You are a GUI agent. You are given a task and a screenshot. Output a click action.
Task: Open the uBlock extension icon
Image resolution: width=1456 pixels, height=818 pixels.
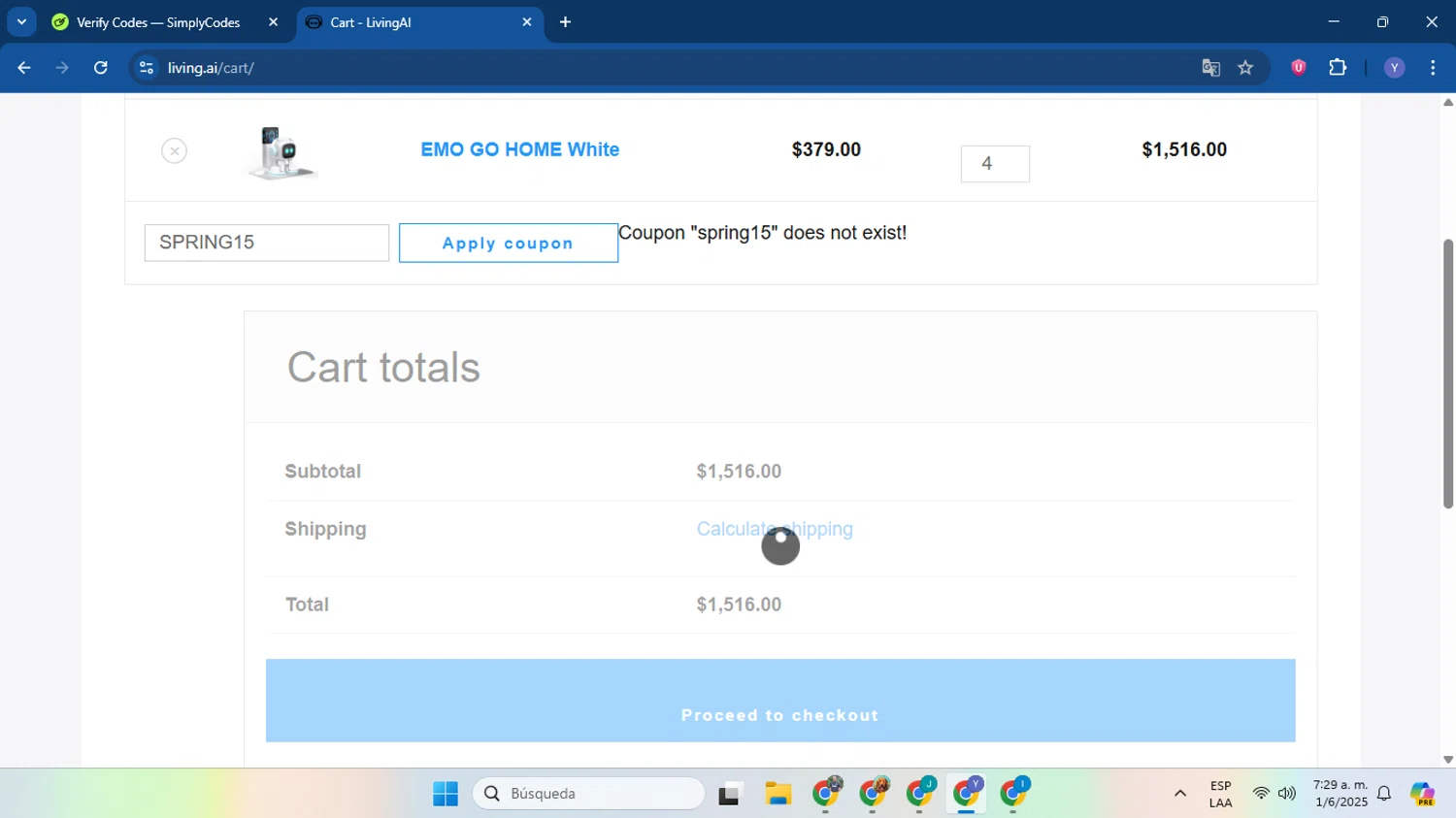coord(1299,68)
